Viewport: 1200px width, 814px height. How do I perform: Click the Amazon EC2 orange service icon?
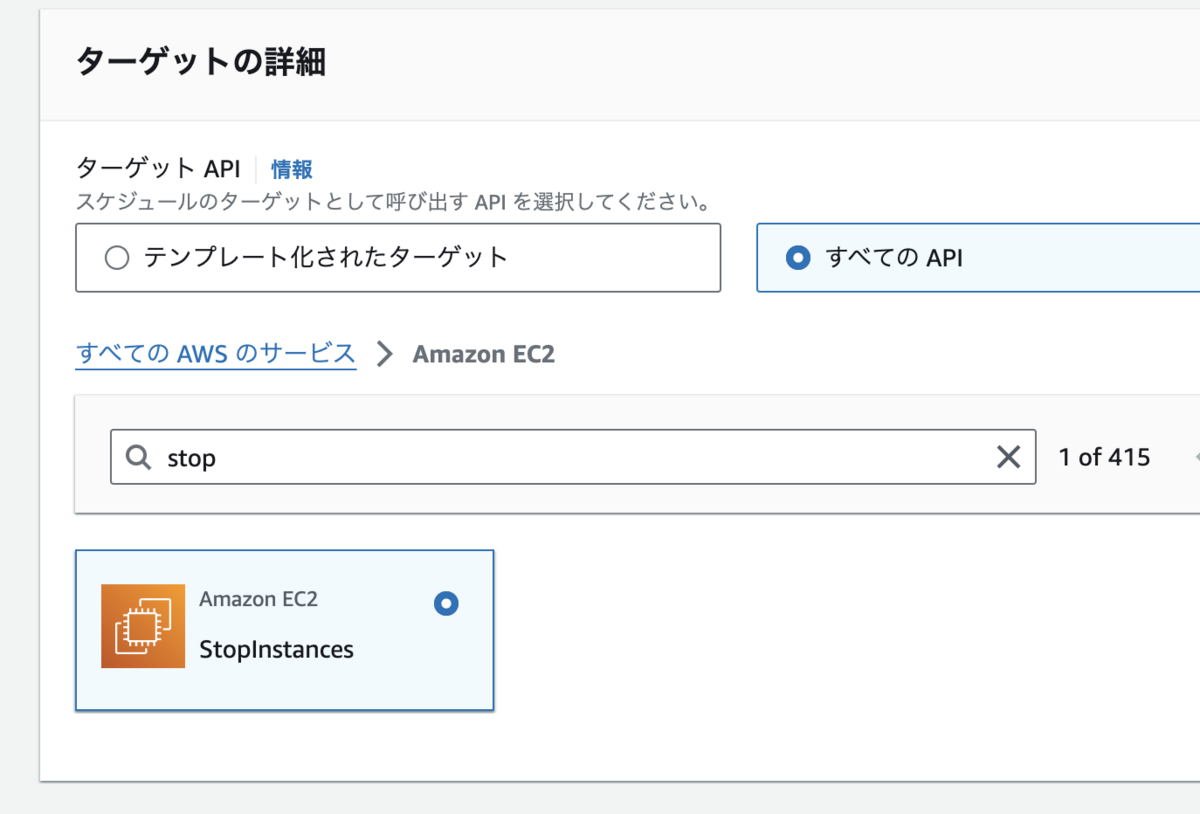point(143,626)
